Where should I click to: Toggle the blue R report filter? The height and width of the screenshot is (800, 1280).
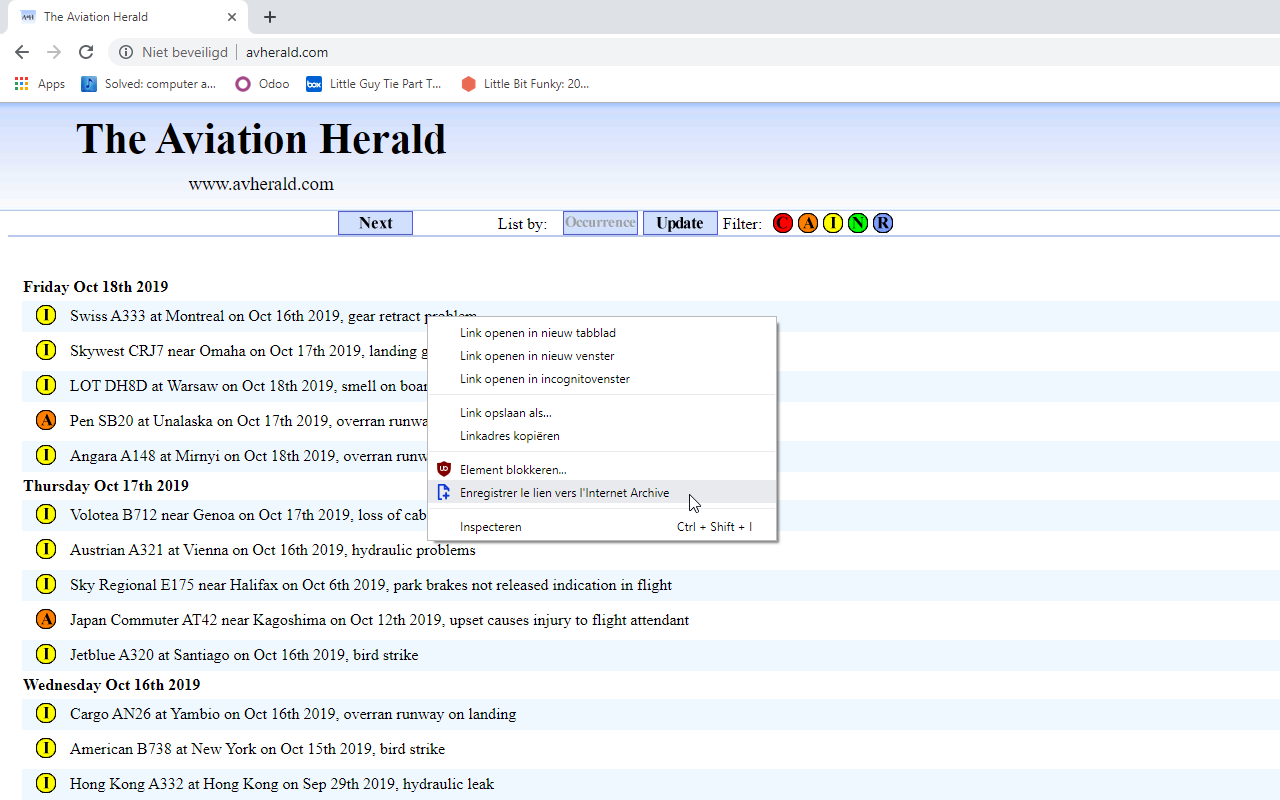coord(883,223)
